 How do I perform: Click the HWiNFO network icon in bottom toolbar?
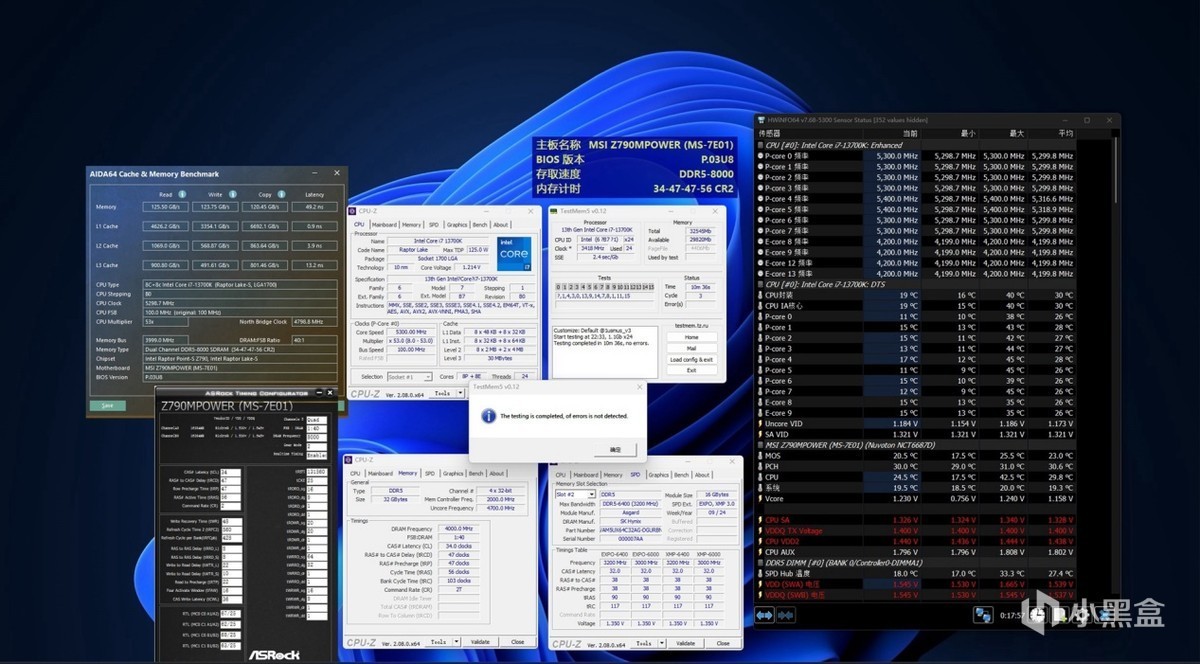pos(985,617)
